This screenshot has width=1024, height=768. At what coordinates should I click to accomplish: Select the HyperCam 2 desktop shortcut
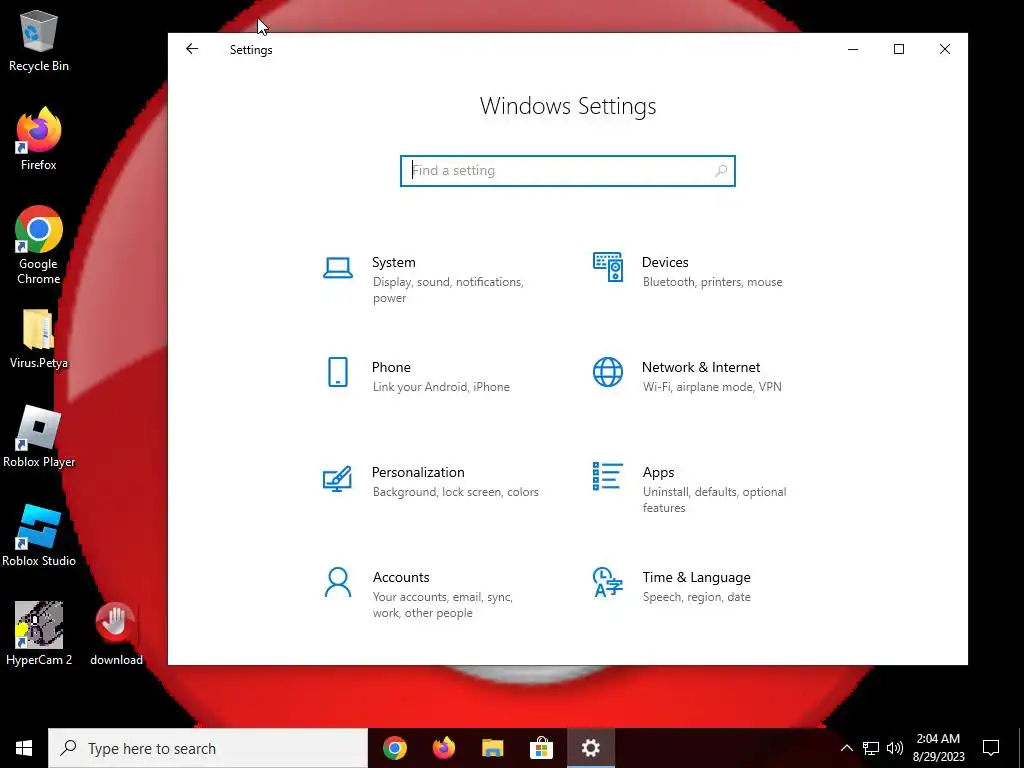(39, 633)
